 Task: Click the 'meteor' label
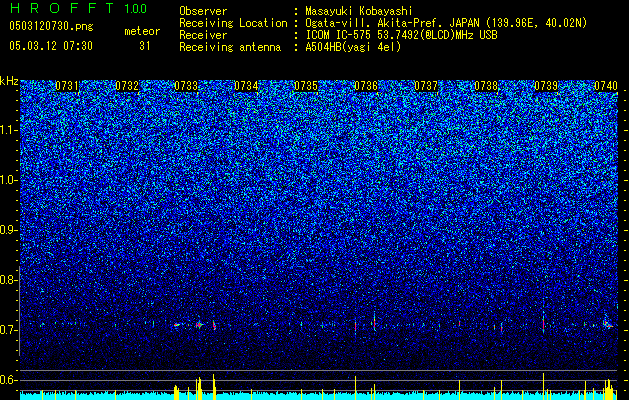tap(142, 31)
